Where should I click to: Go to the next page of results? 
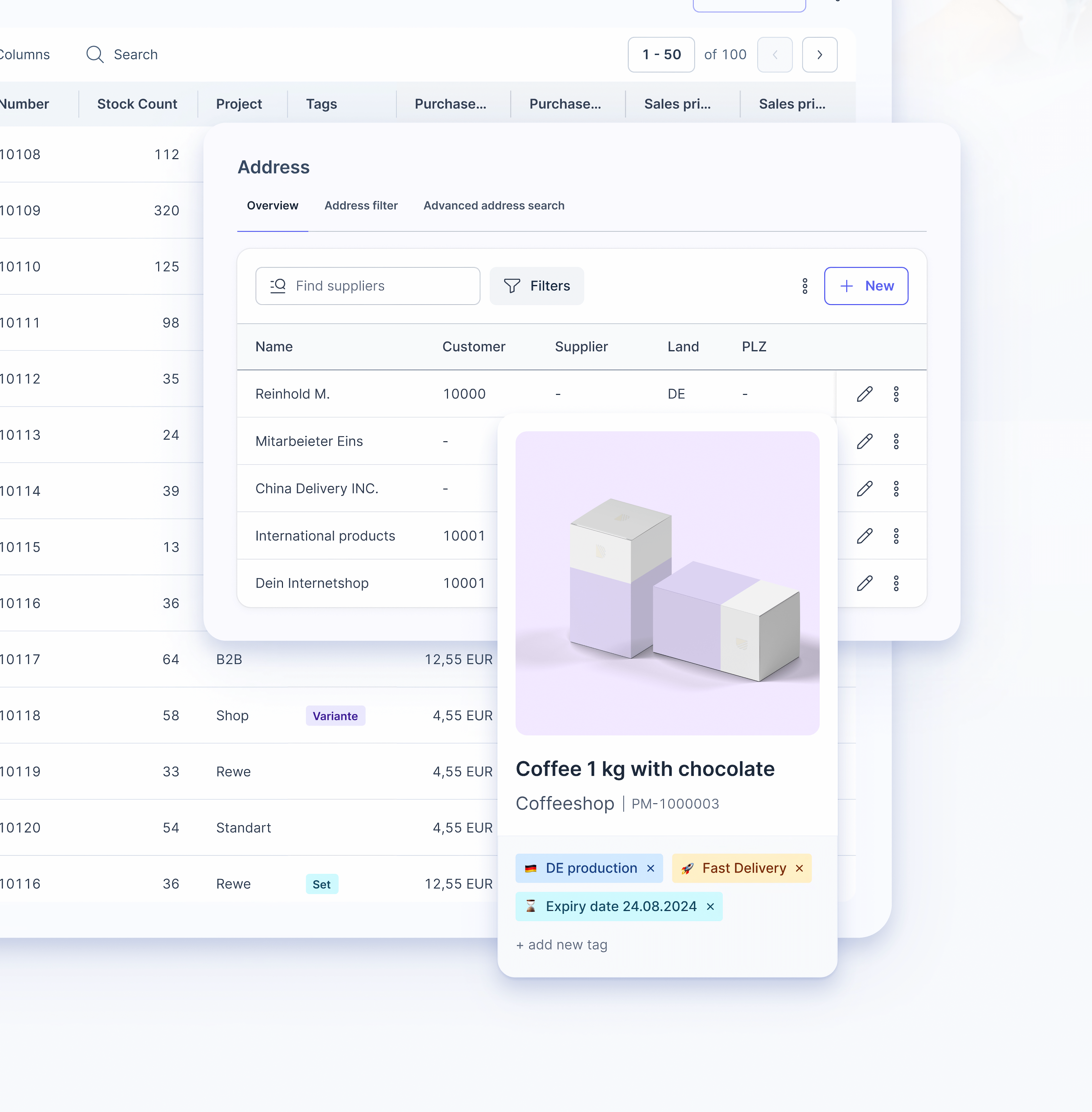click(820, 55)
